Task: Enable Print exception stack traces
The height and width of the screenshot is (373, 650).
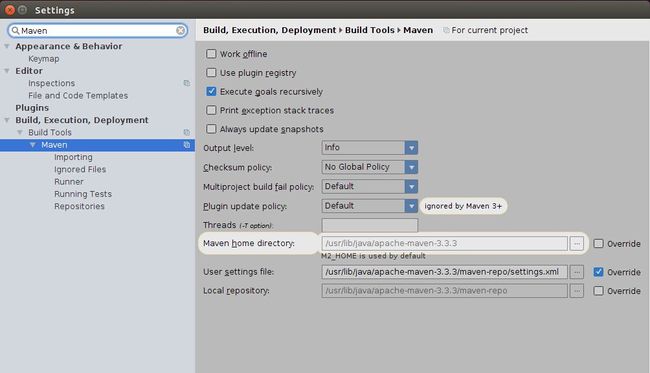Action: point(211,110)
